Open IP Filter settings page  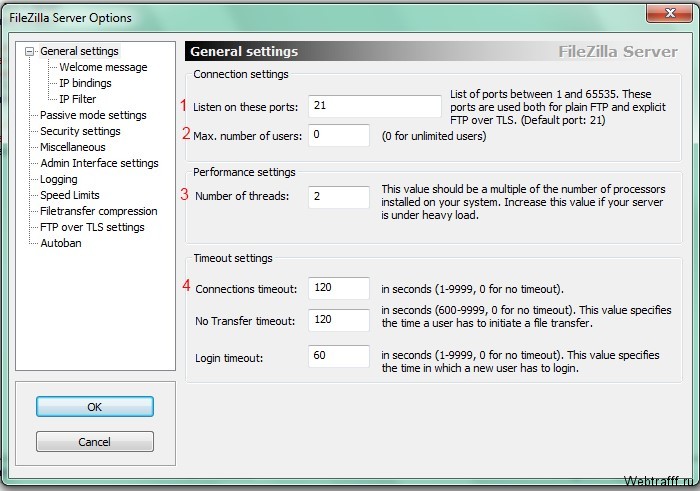[78, 99]
